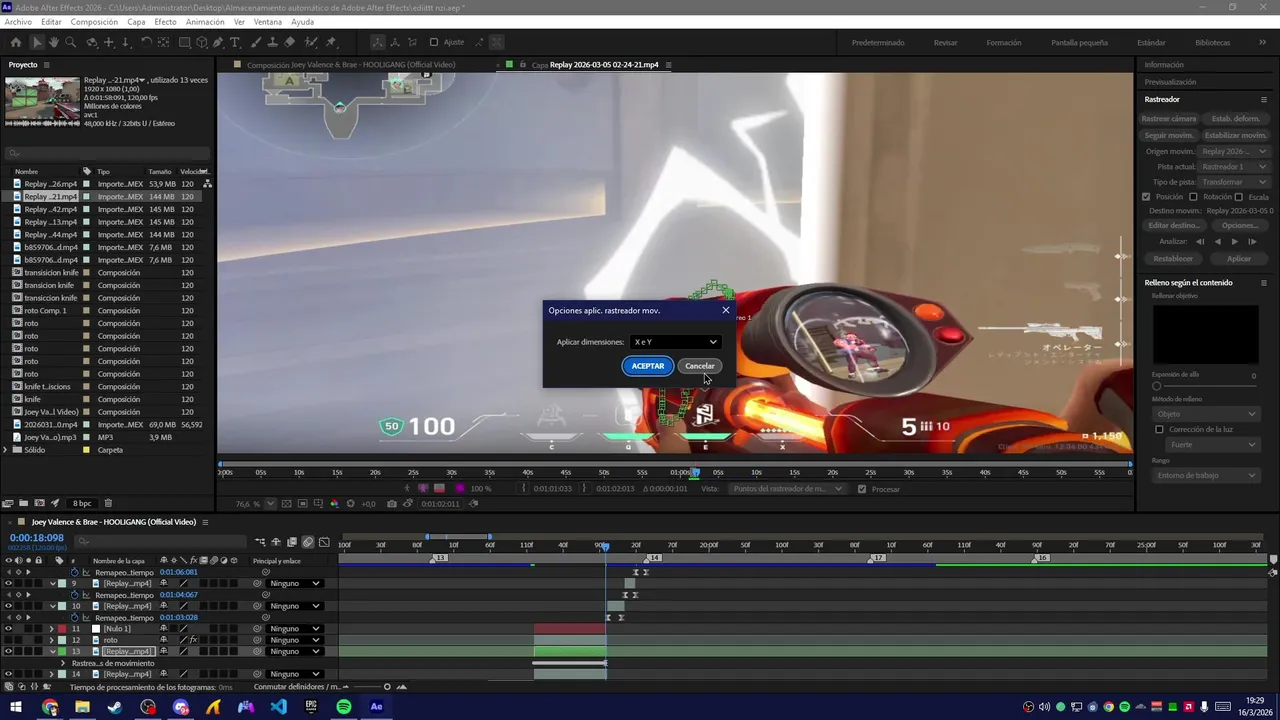Select the Rotation tool
Viewport: 1280px width, 720px height.
coord(146,42)
